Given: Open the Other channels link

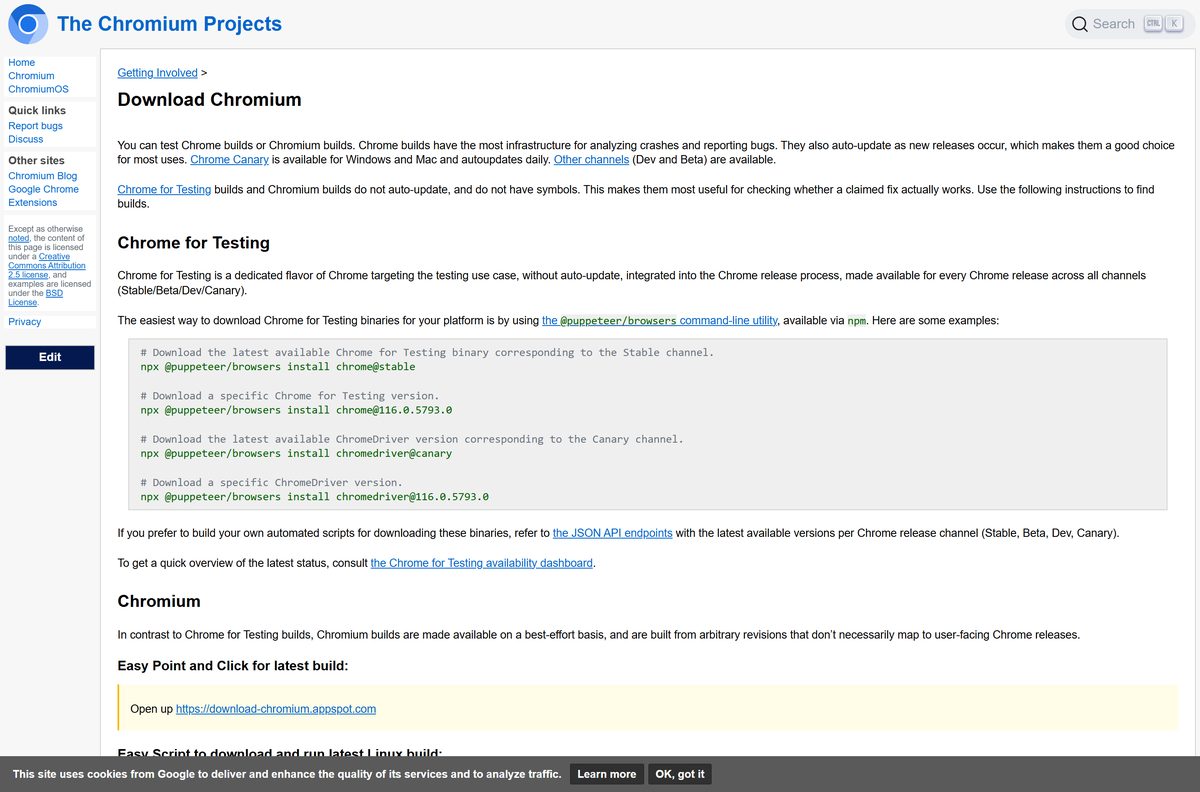Looking at the screenshot, I should [591, 160].
